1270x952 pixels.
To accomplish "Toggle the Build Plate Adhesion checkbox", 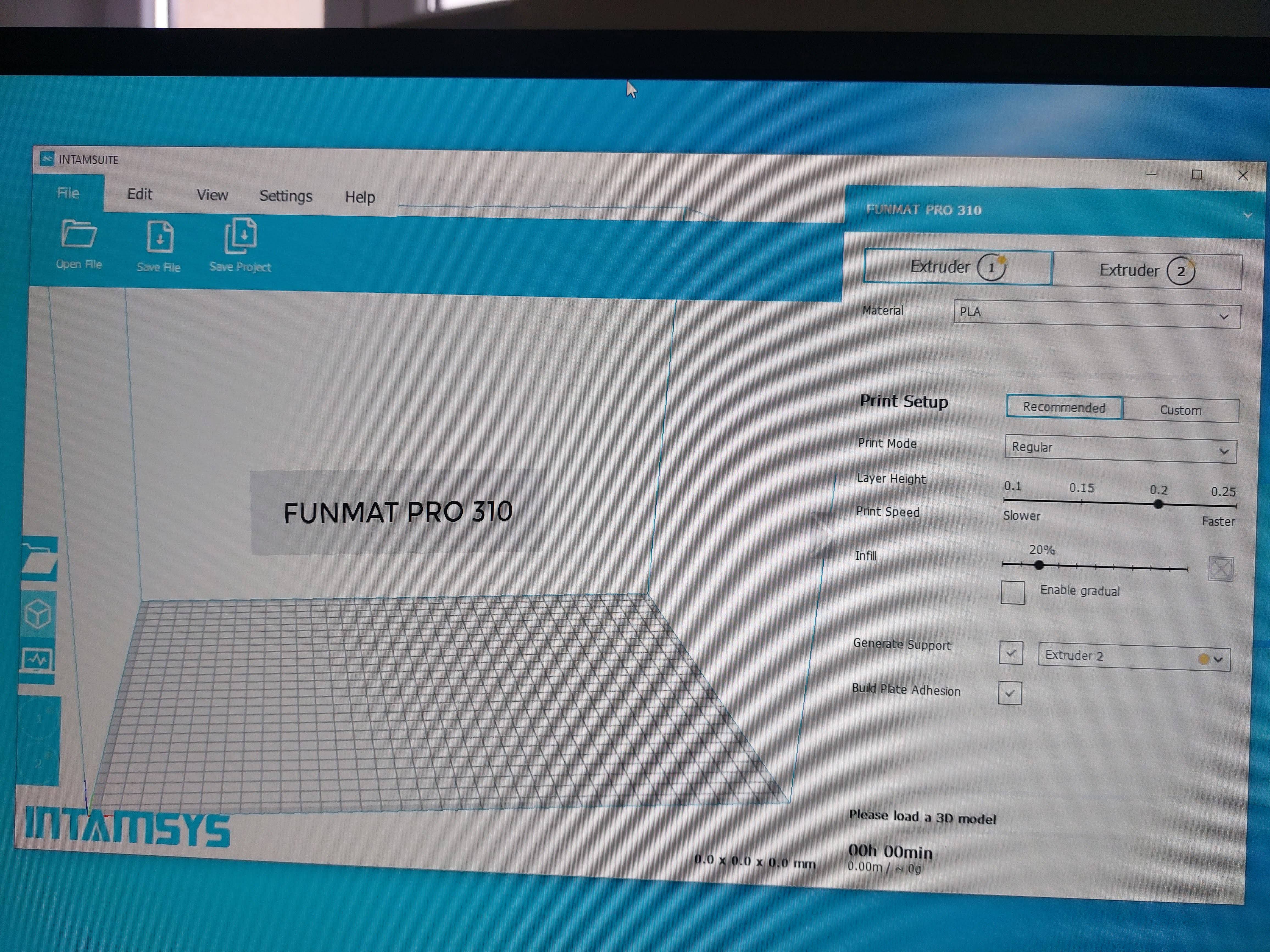I will click(x=1010, y=693).
